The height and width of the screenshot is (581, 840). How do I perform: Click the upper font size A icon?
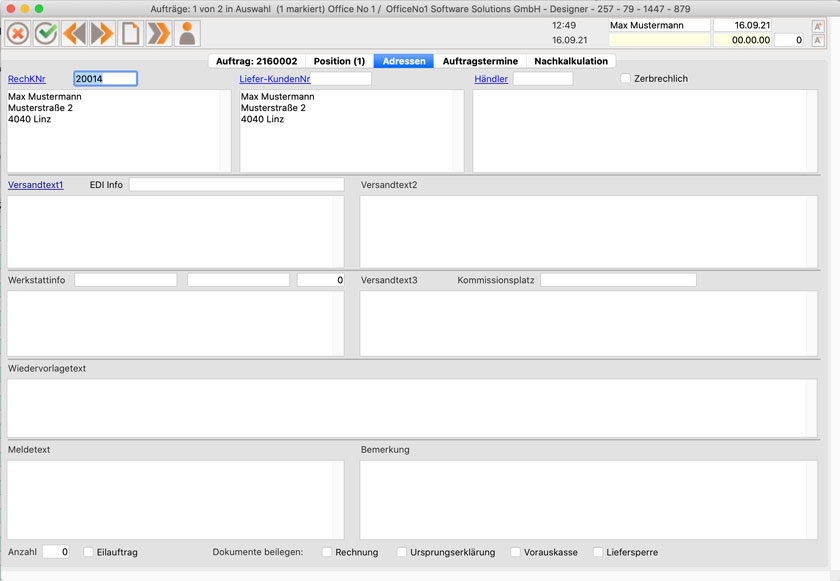(x=818, y=26)
